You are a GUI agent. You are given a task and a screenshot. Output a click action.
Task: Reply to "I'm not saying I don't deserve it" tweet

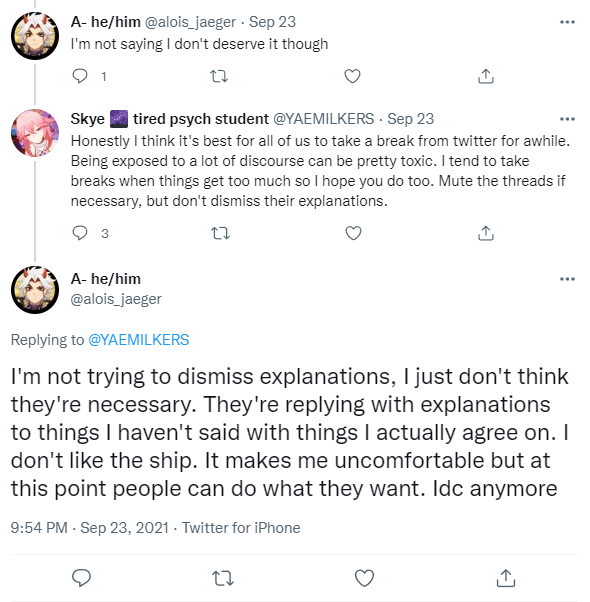[80, 76]
